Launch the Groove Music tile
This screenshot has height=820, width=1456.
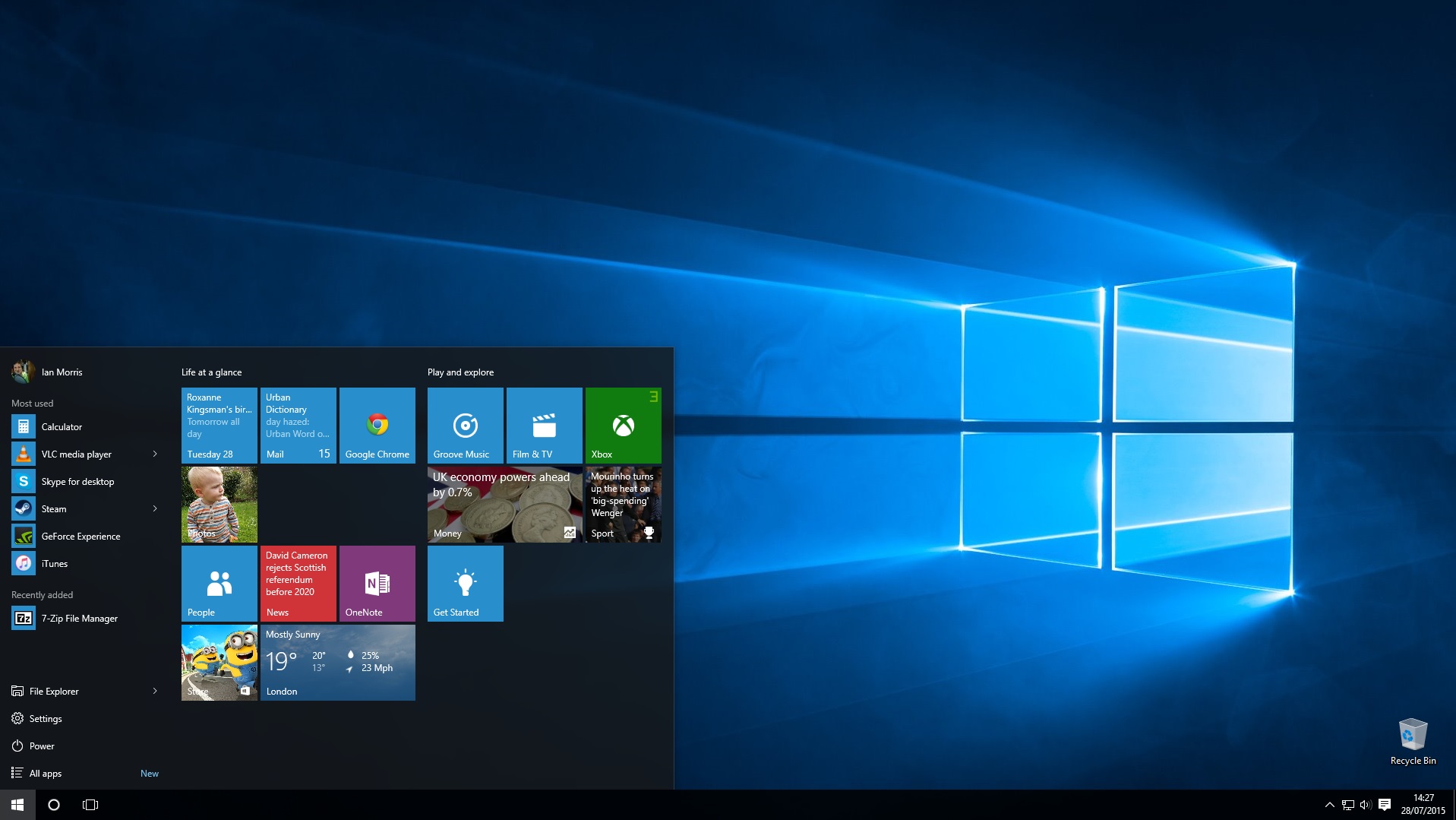465,426
